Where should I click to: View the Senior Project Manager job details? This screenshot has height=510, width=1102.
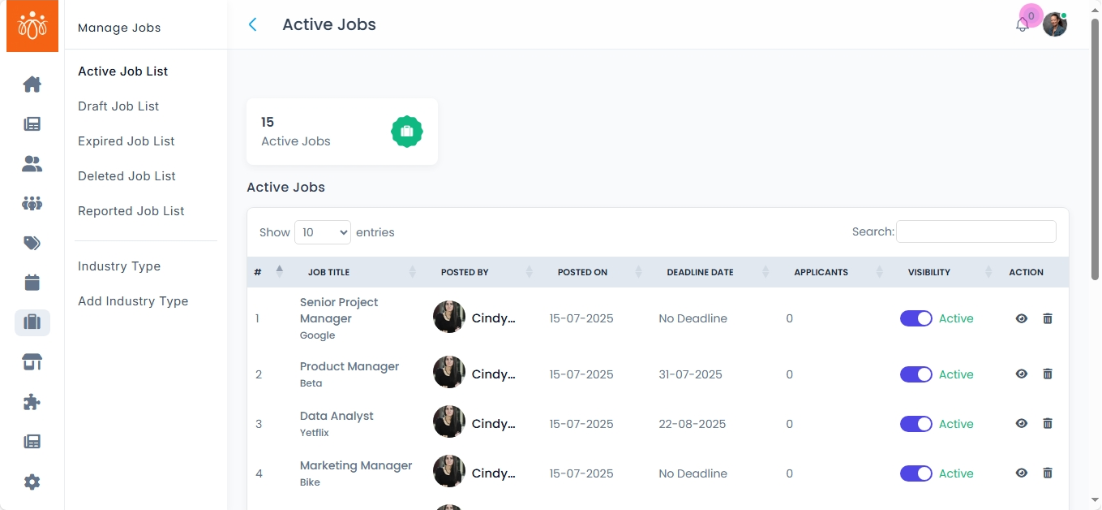click(x=1021, y=318)
